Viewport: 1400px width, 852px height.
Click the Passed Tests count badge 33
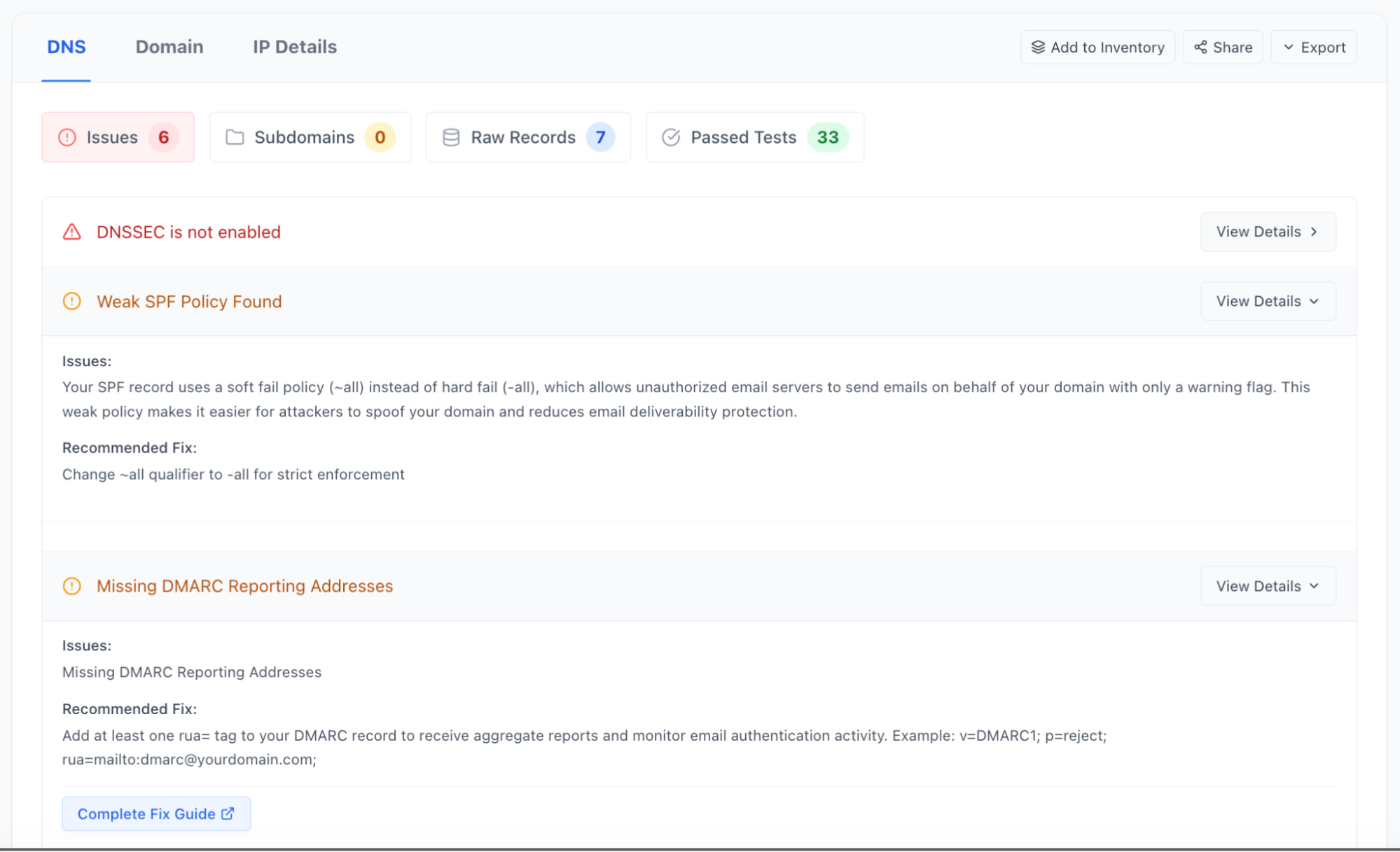828,137
